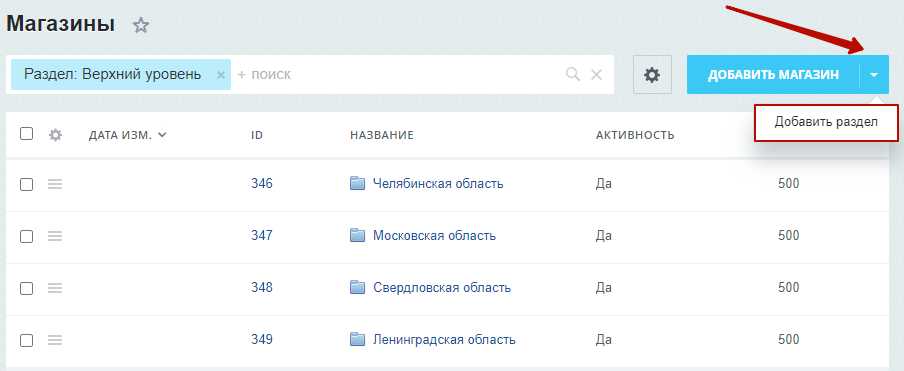Sort by ID column header
904x371 pixels.
tap(257, 135)
